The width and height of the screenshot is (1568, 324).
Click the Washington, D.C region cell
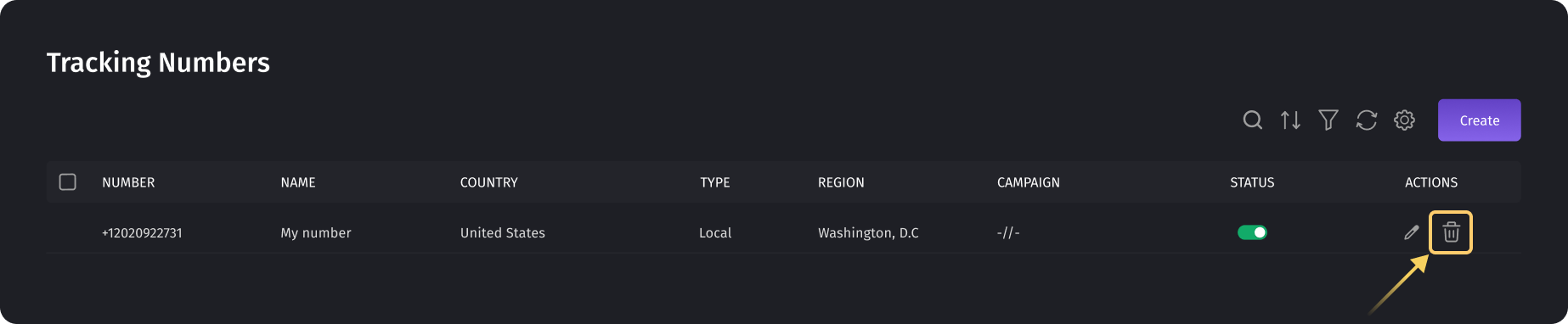[868, 232]
